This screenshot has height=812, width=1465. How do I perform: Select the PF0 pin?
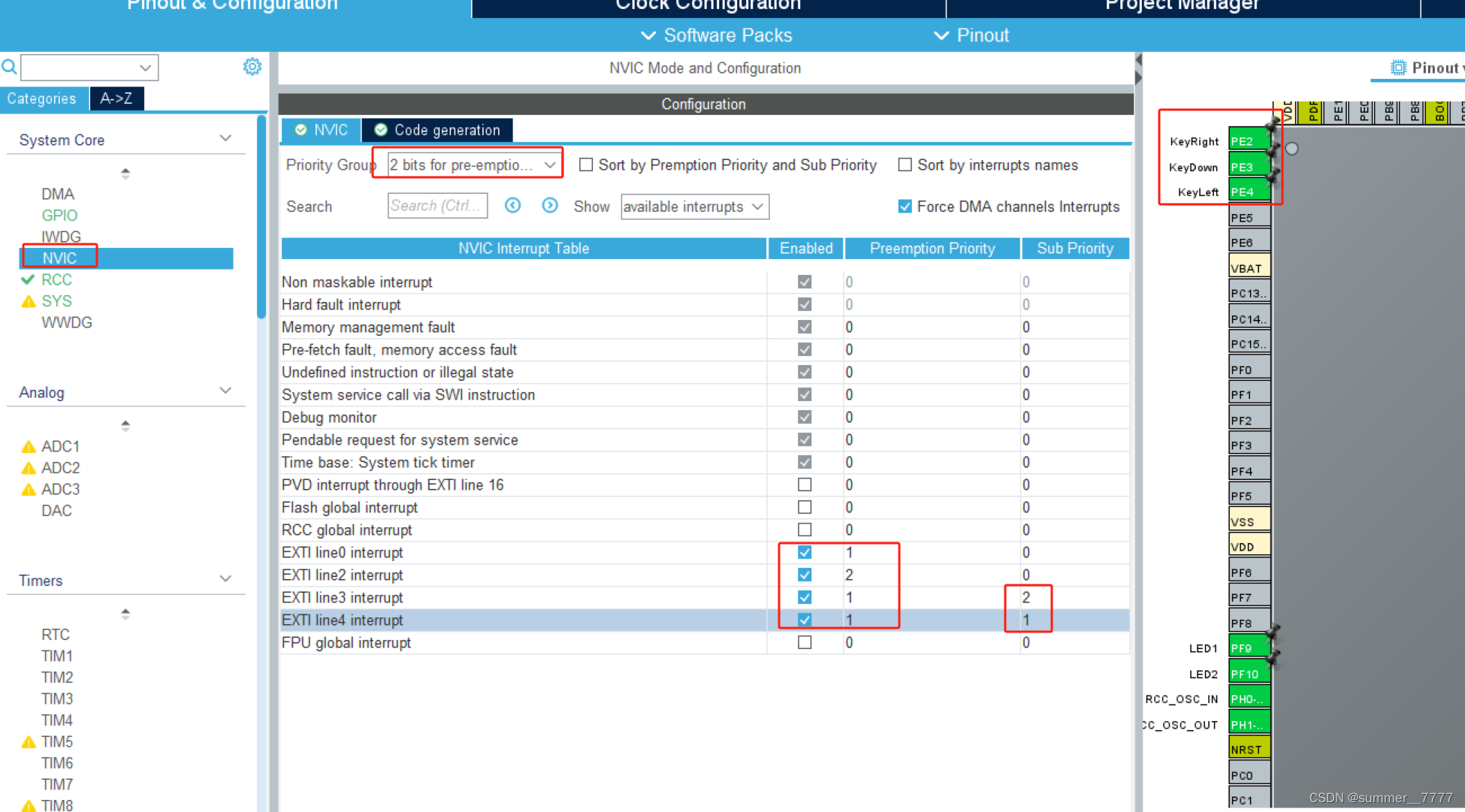click(x=1249, y=369)
